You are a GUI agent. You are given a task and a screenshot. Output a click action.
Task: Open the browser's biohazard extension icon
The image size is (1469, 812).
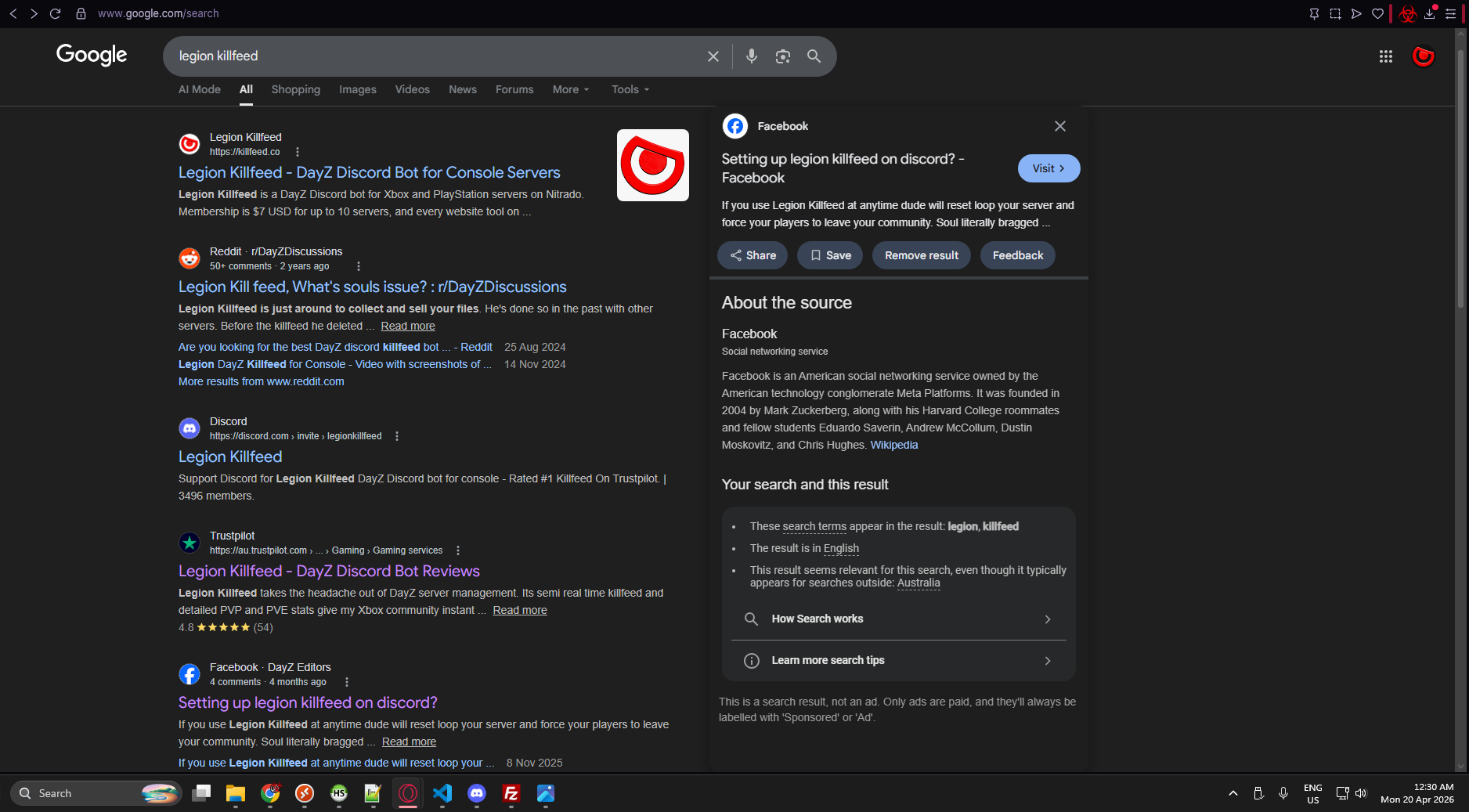click(x=1408, y=13)
